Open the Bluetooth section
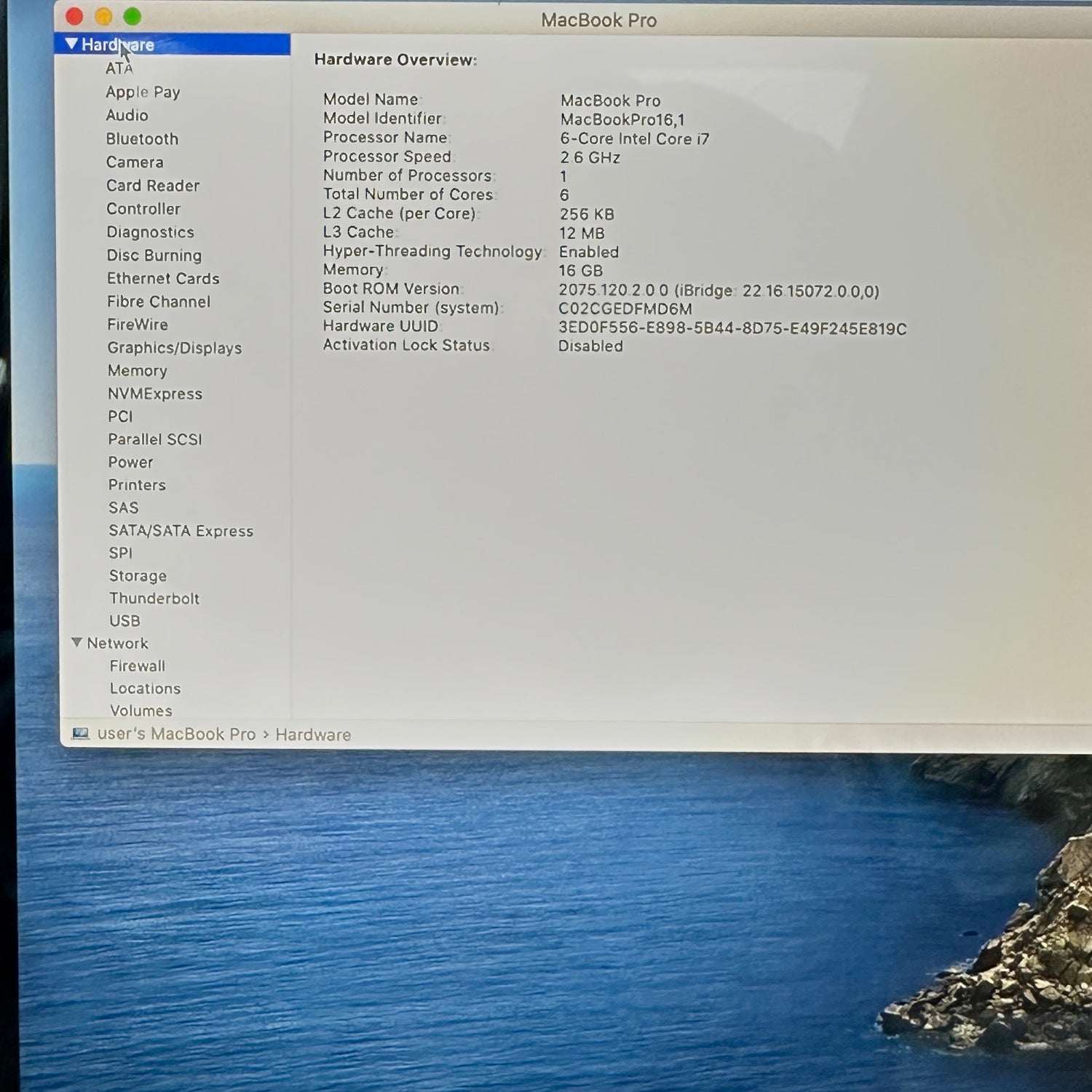Viewport: 1092px width, 1092px height. click(142, 138)
